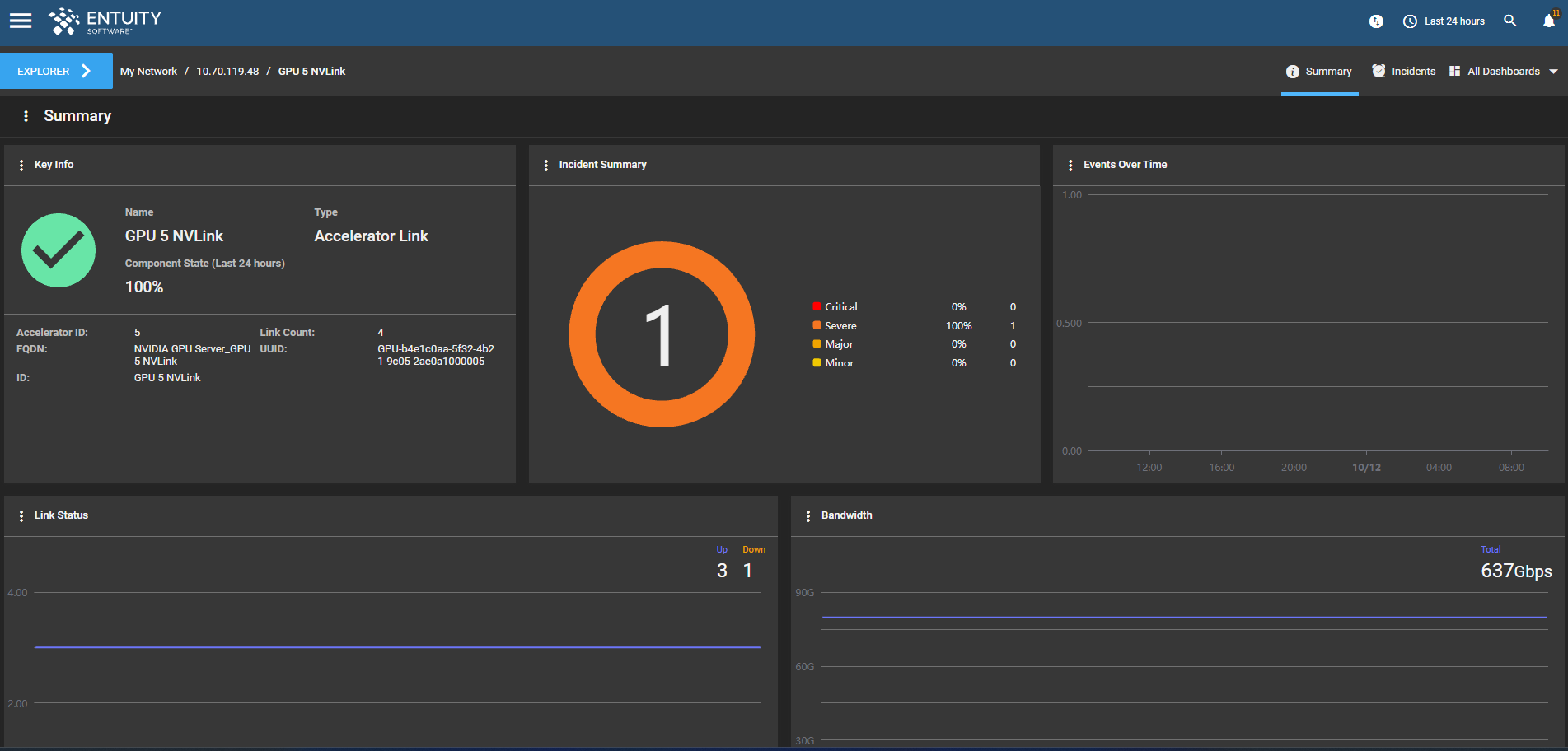Open Incident Summary panel options menu
This screenshot has width=1568, height=751.
click(x=545, y=166)
